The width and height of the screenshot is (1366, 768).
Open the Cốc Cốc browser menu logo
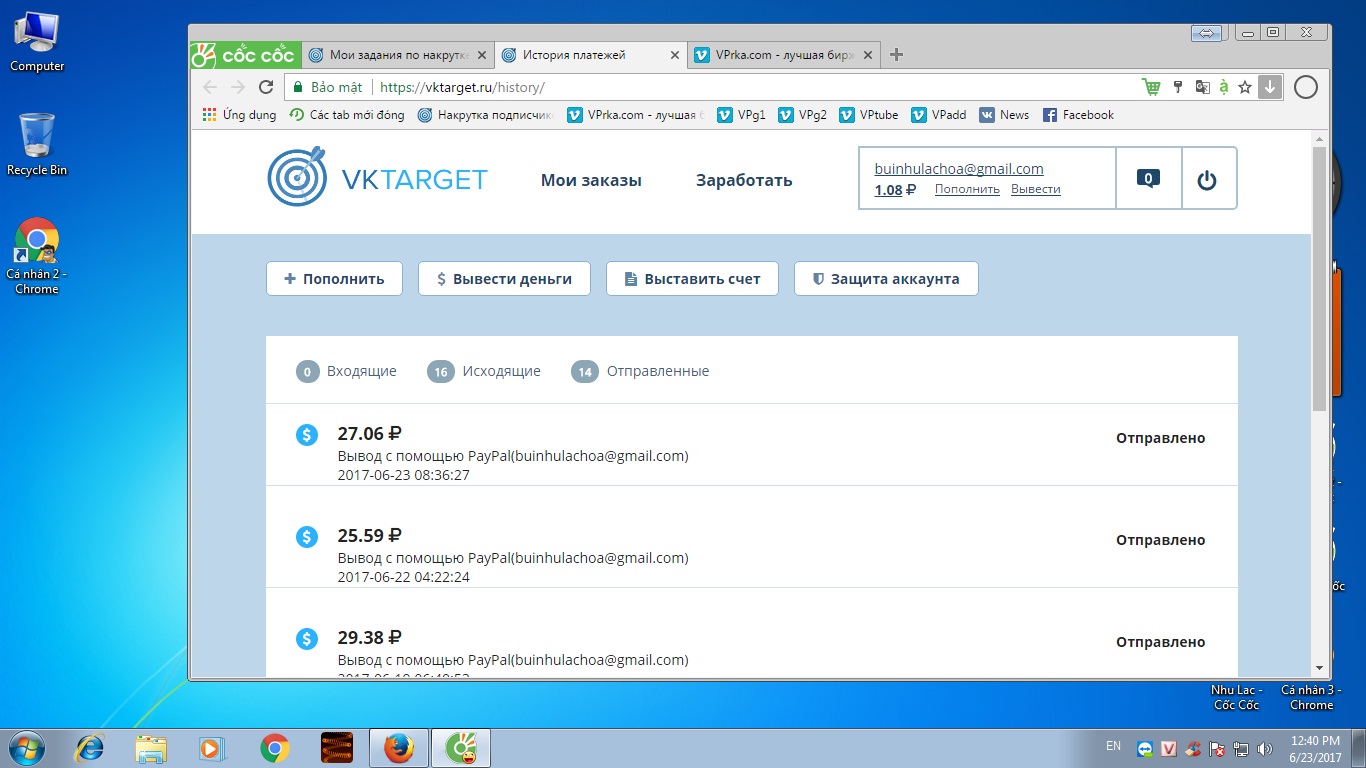243,55
